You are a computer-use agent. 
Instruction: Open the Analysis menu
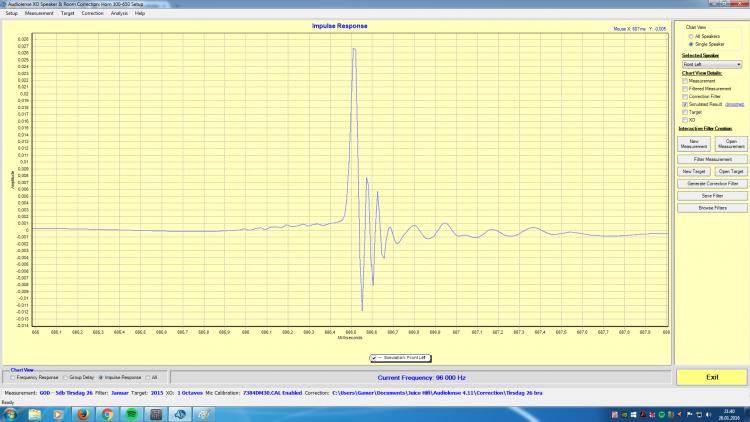tap(119, 13)
